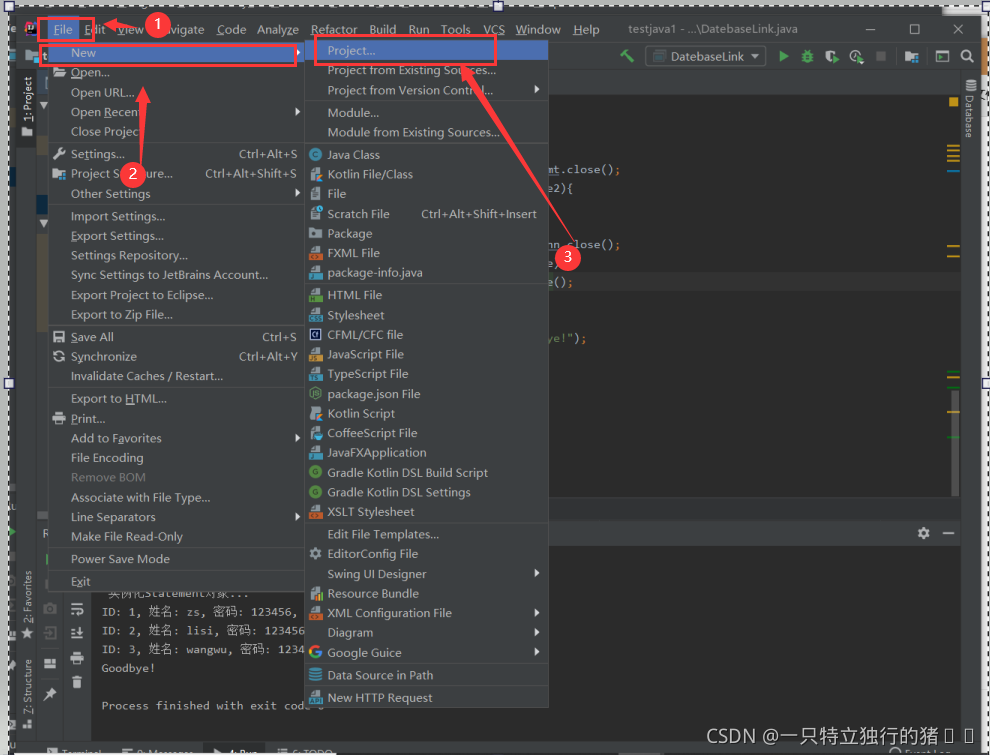
Task: Create a new JavaScript File
Action: [426, 354]
